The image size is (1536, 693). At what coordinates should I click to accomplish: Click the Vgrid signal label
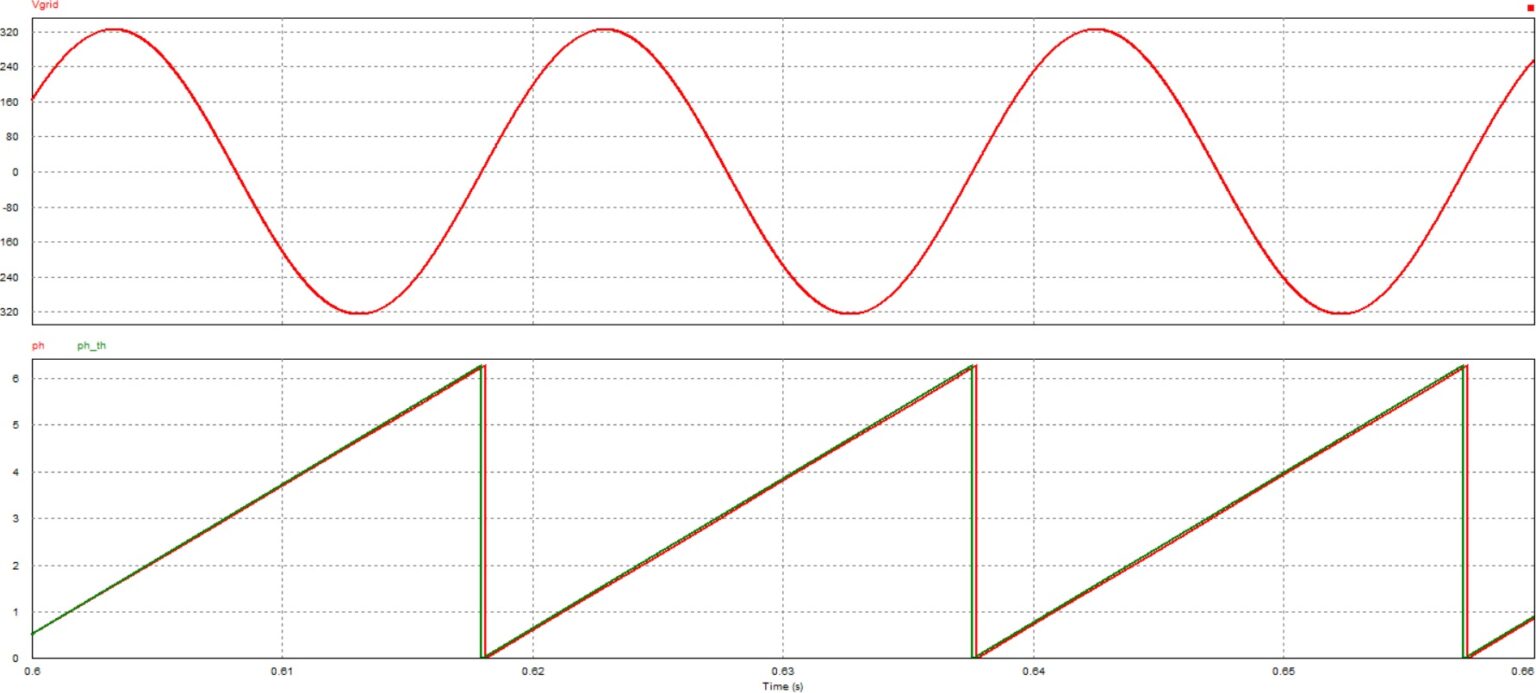click(x=47, y=6)
